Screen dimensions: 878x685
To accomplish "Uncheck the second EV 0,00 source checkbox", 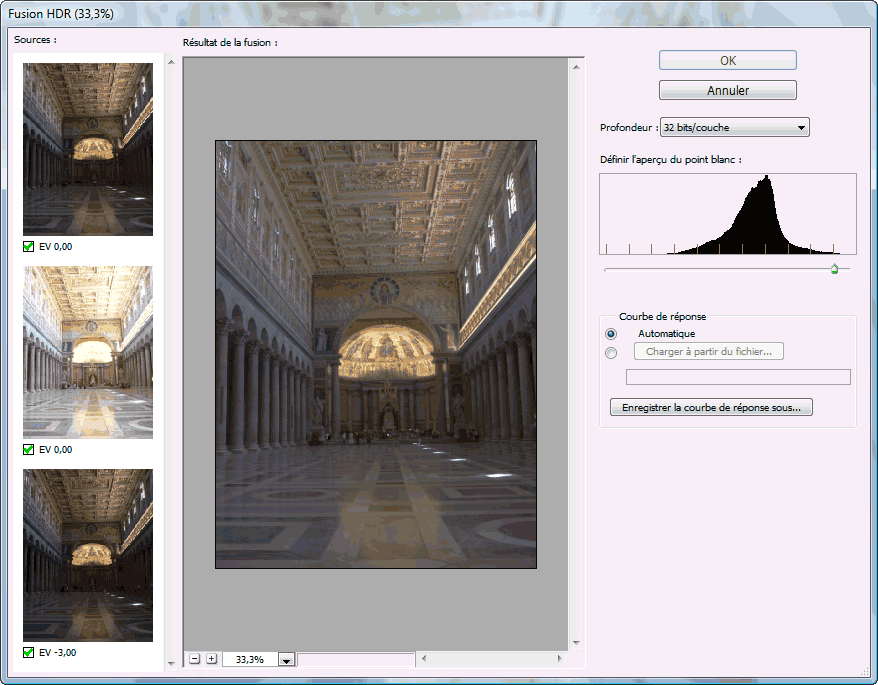I will [28, 449].
